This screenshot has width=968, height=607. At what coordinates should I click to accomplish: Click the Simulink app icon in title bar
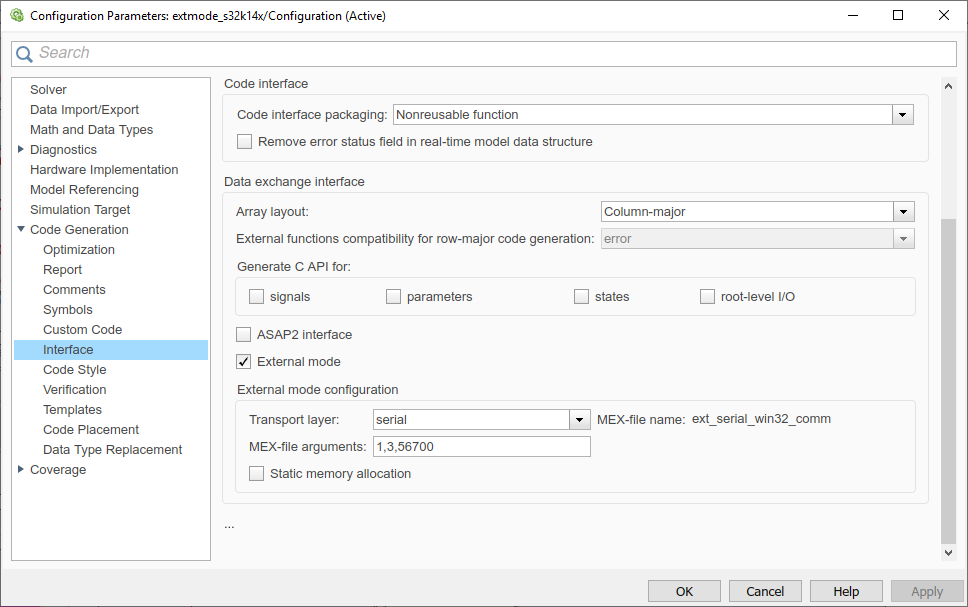(15, 16)
